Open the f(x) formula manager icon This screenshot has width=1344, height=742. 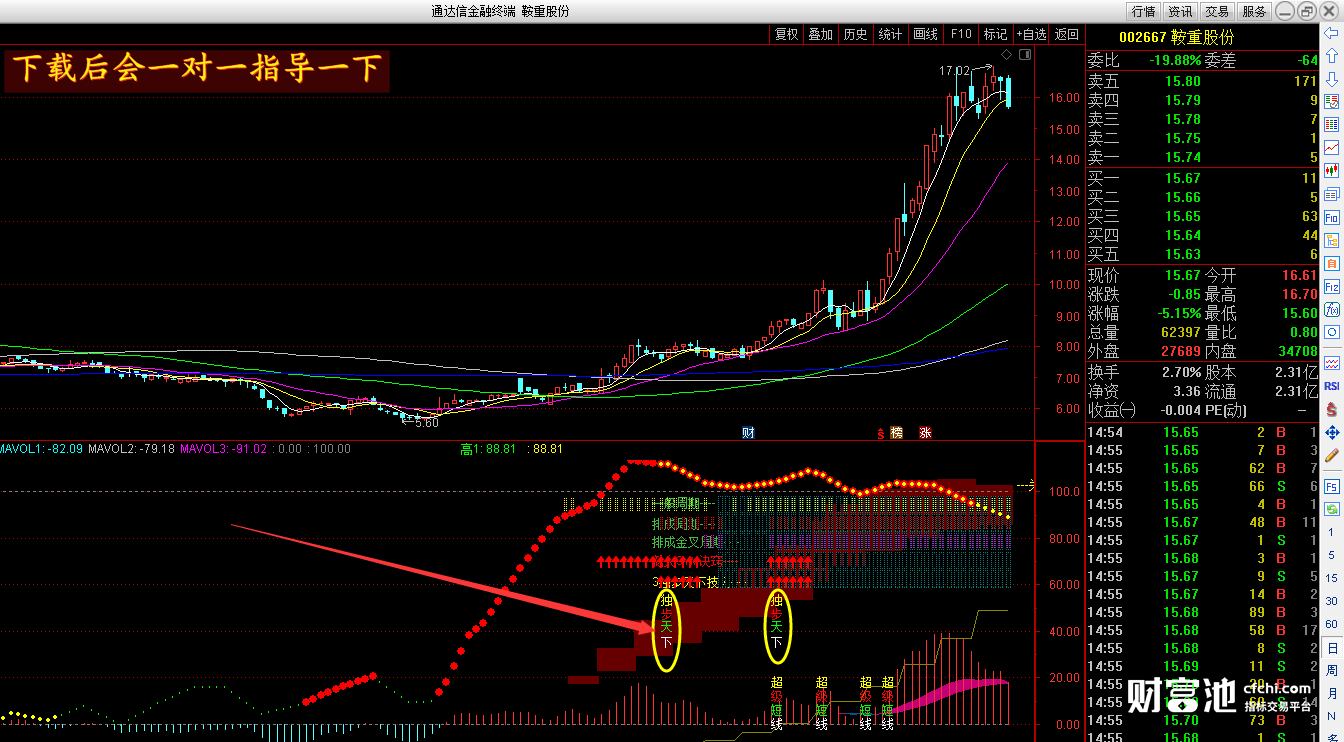[1331, 309]
